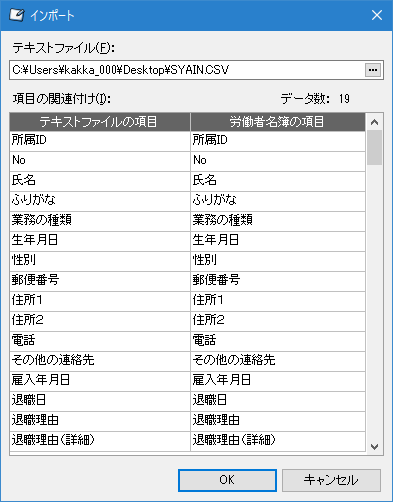The image size is (393, 502).
Task: Click the vertical scrollbar thumb
Action: tap(374, 148)
